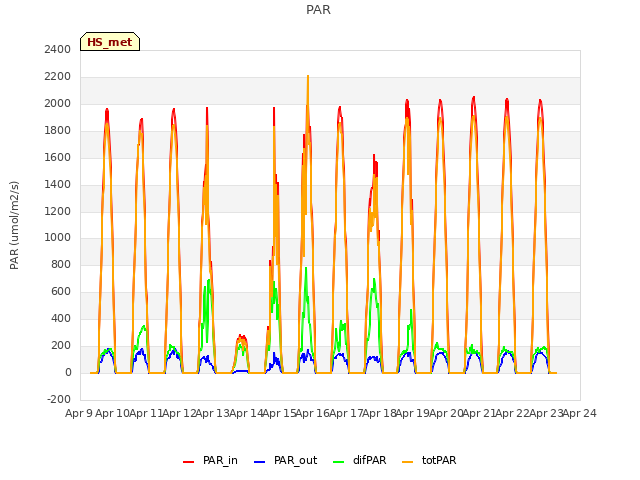640x480 pixels.
Task: Click the 1400 y-axis tick label
Action: point(58,184)
